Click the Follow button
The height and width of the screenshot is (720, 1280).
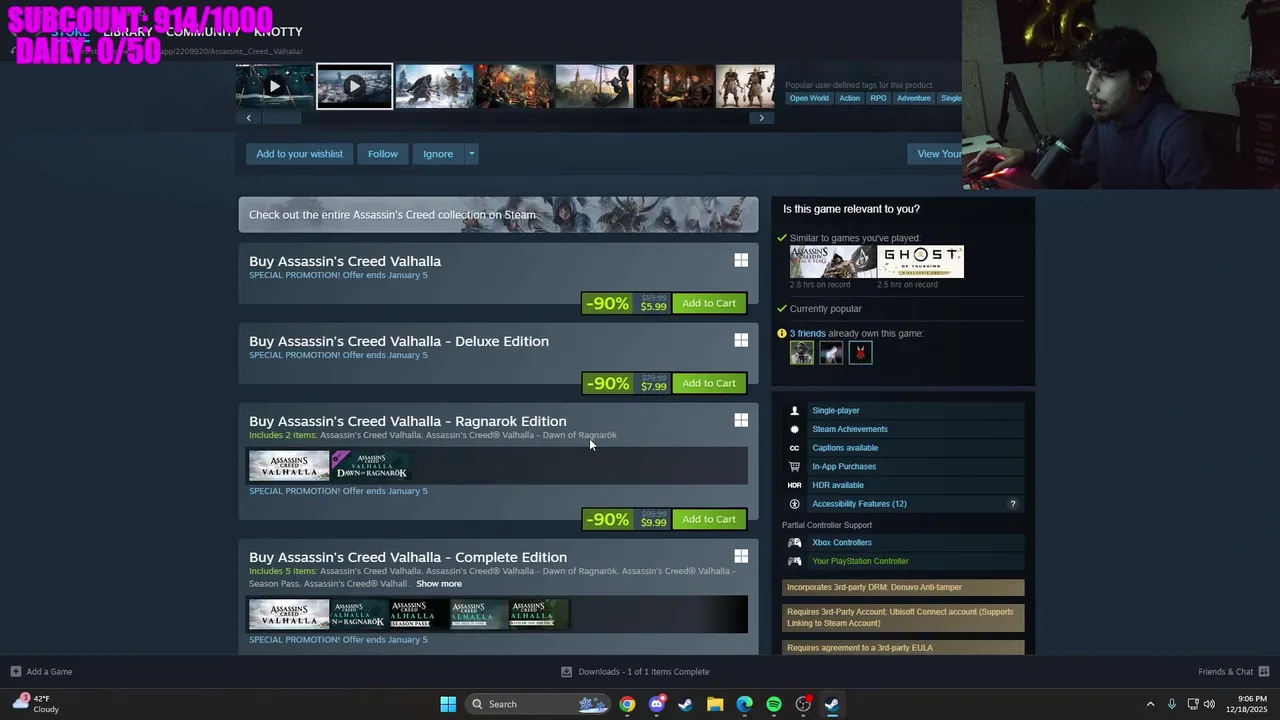point(382,154)
